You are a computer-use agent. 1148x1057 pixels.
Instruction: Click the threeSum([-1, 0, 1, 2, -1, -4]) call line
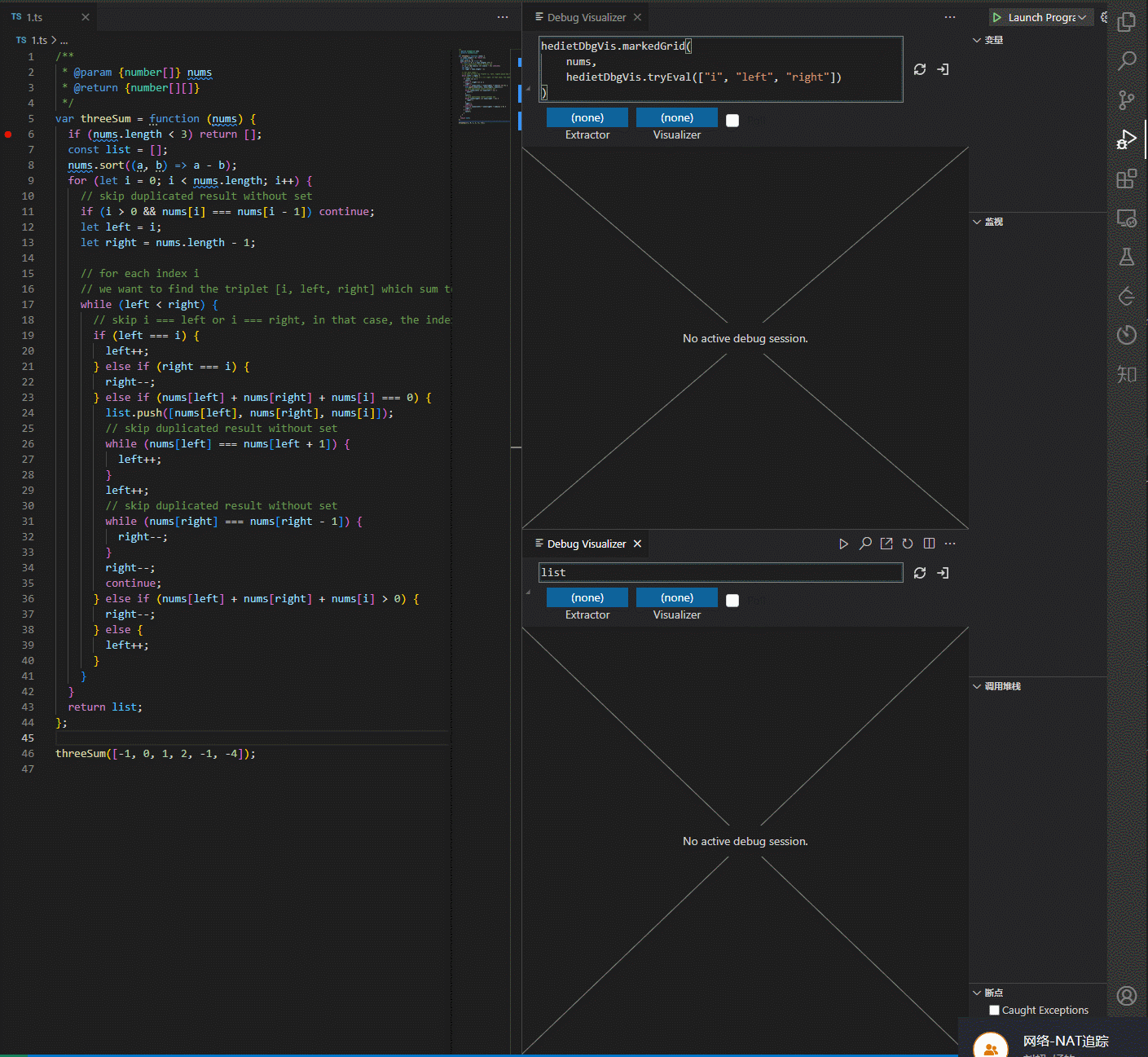tap(156, 754)
